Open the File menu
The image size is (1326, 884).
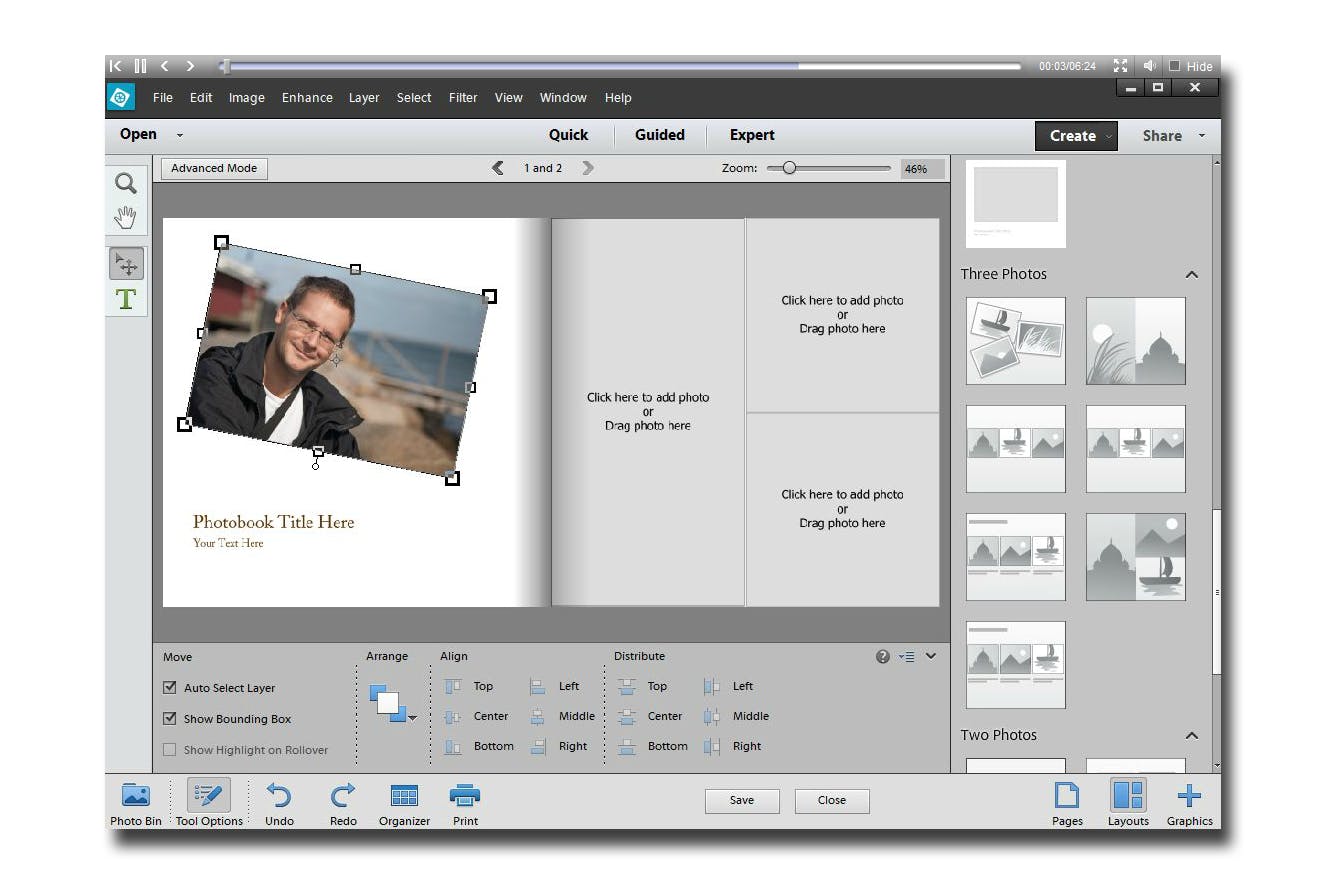tap(163, 98)
